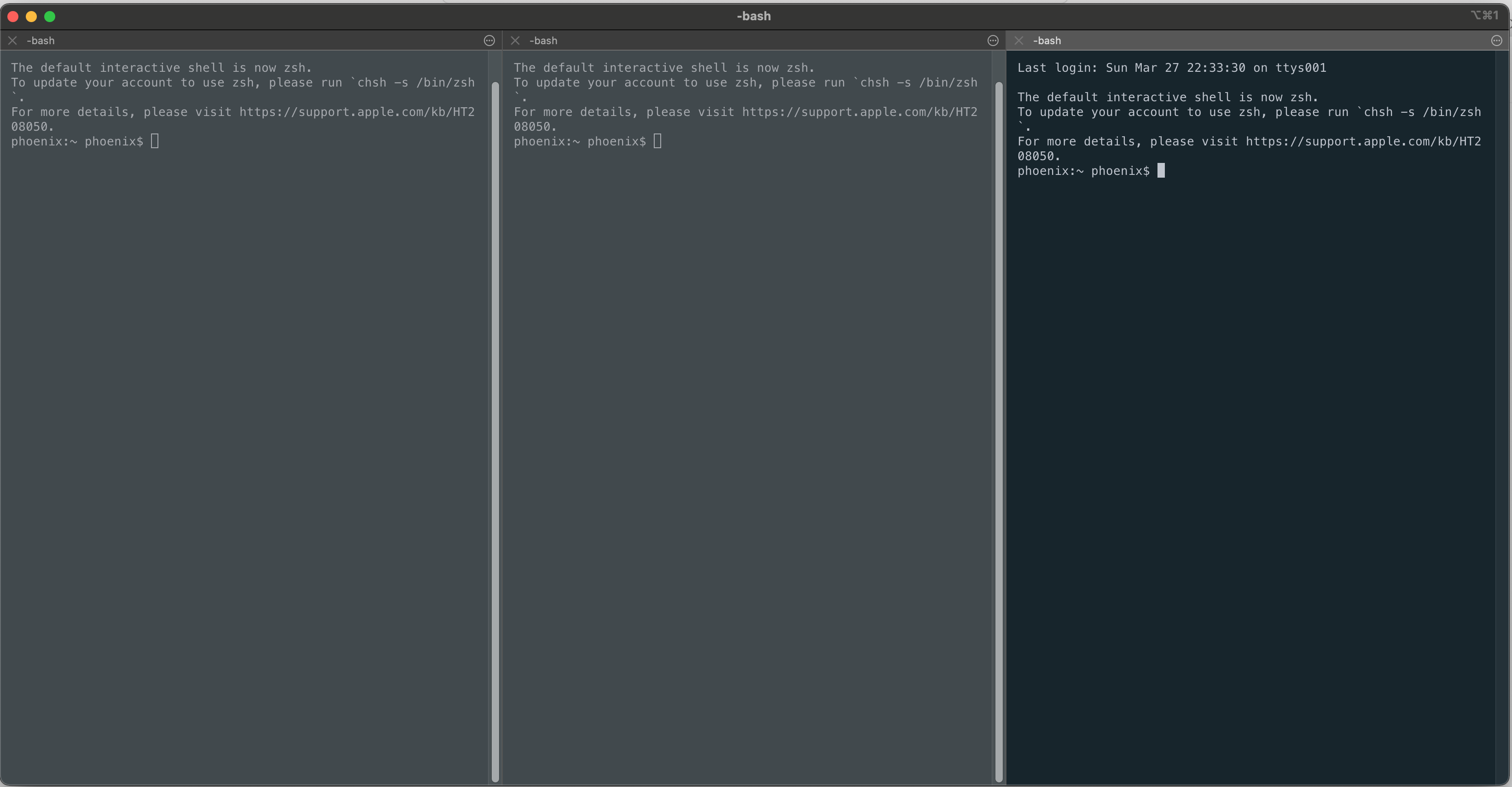Focus the middle pane's command prompt cursor
The width and height of the screenshot is (1512, 787).
coord(657,141)
